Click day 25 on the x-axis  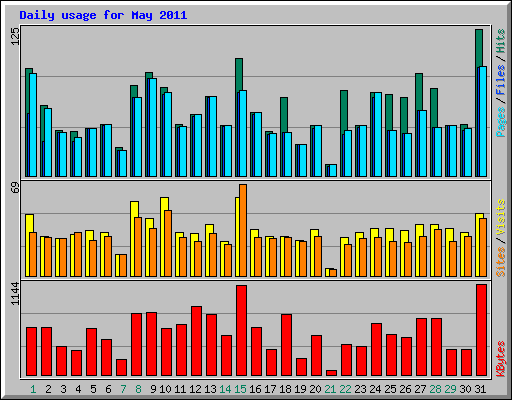(390, 389)
